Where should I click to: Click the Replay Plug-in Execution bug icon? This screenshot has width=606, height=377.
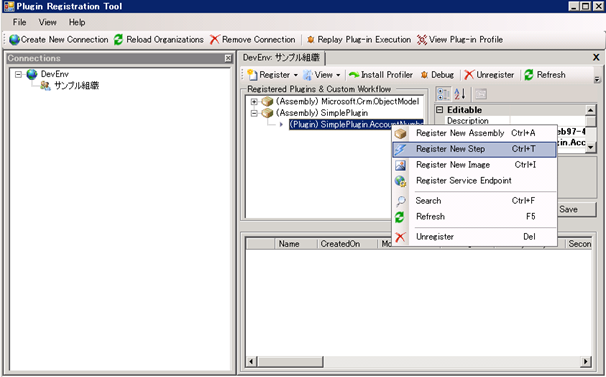point(310,39)
